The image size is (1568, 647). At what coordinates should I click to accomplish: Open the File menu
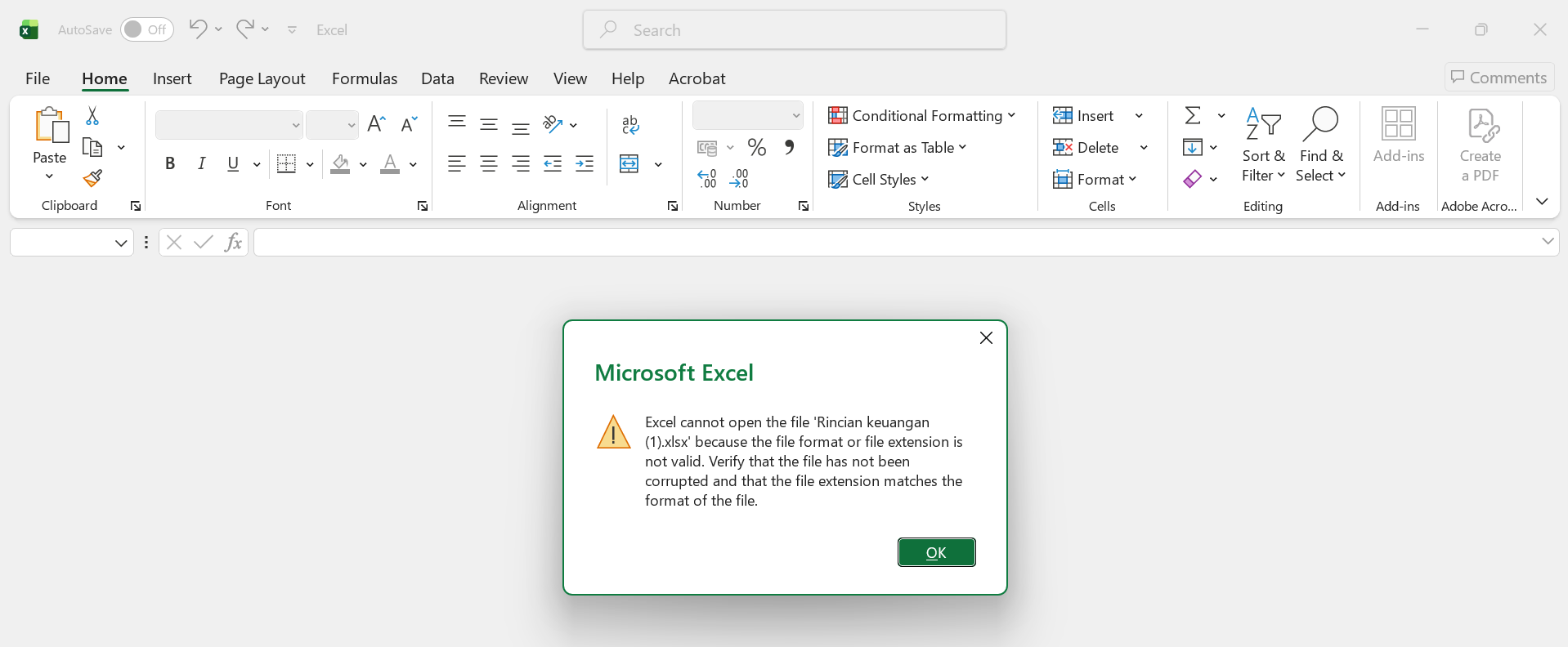coord(38,78)
